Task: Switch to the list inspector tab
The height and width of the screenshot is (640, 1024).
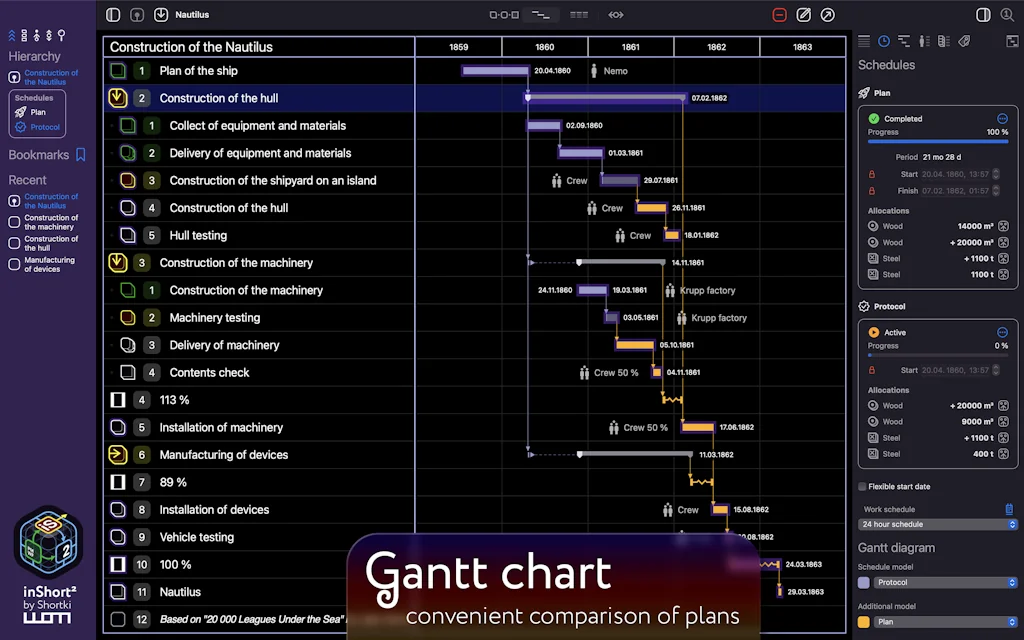Action: [x=864, y=41]
